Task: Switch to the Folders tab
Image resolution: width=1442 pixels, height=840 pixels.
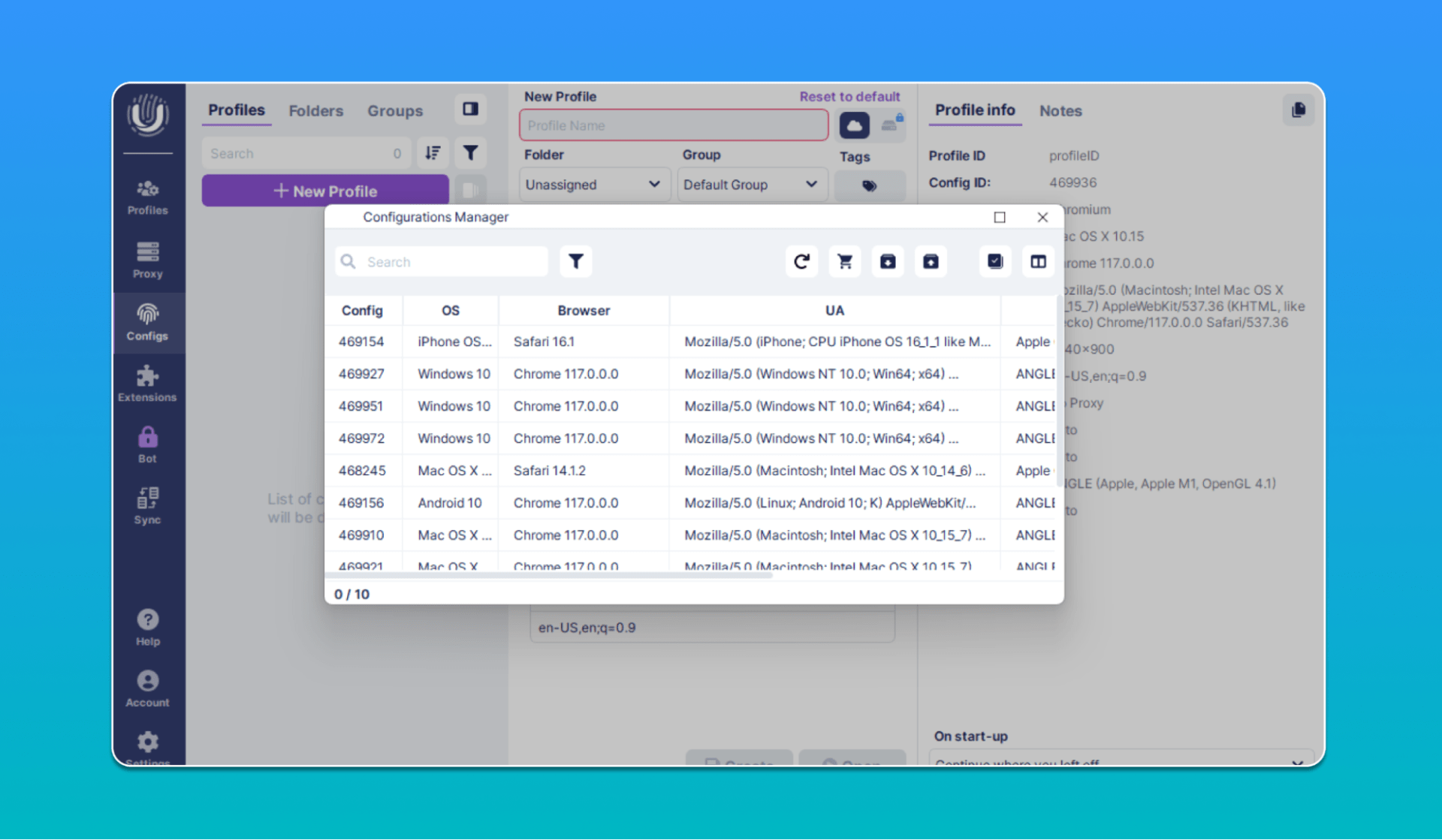Action: [314, 110]
